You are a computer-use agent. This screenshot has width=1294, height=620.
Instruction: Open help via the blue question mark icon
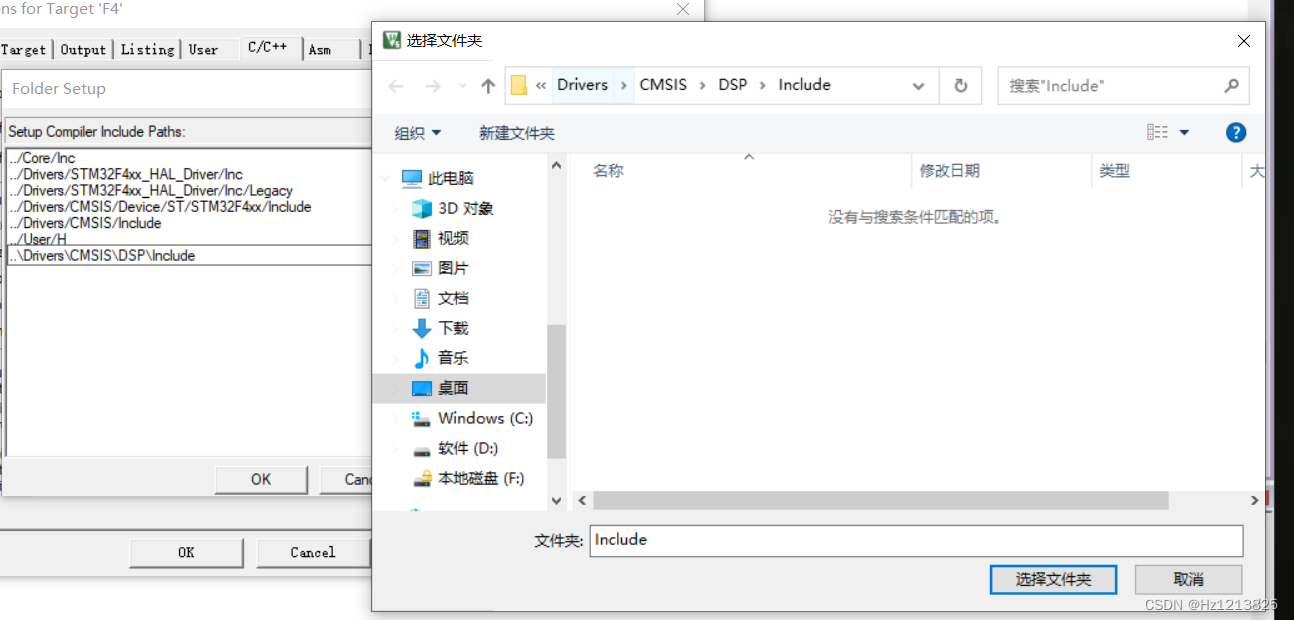pos(1236,132)
